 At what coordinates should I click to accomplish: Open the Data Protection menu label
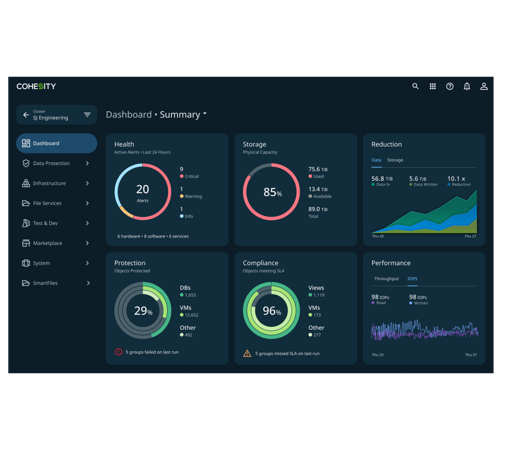click(x=51, y=163)
